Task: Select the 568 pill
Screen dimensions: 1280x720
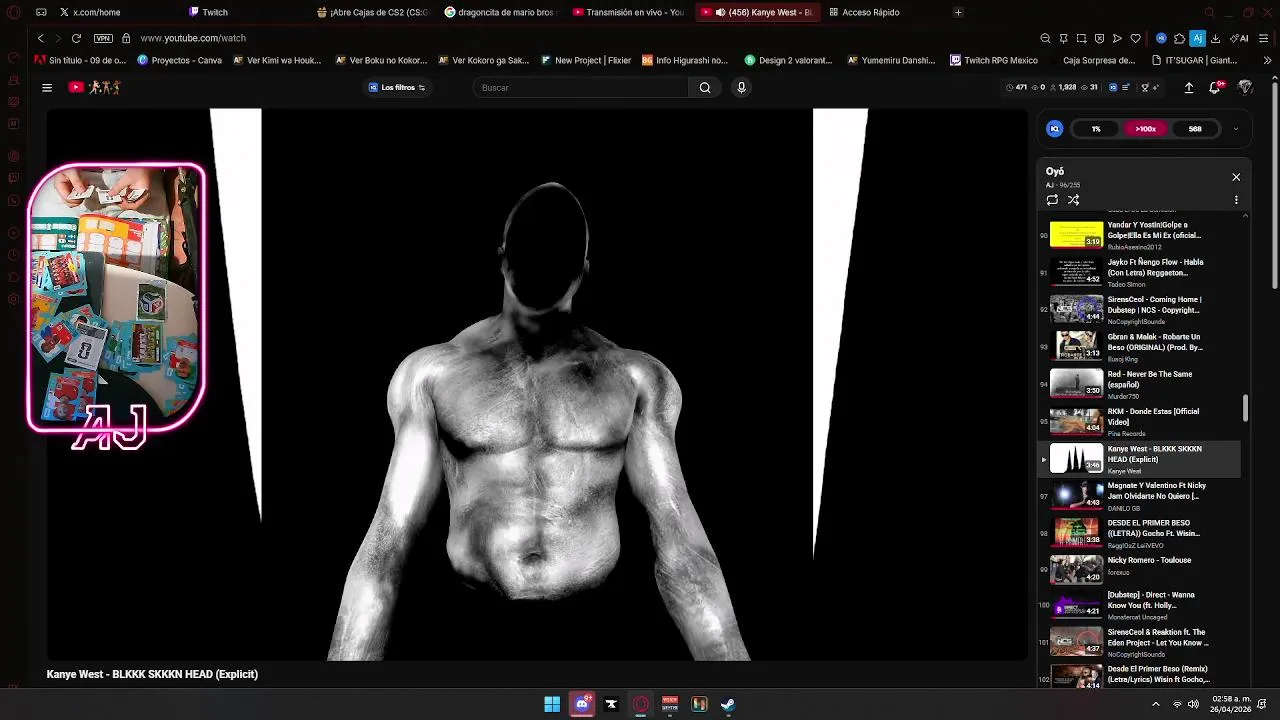Action: point(1195,129)
